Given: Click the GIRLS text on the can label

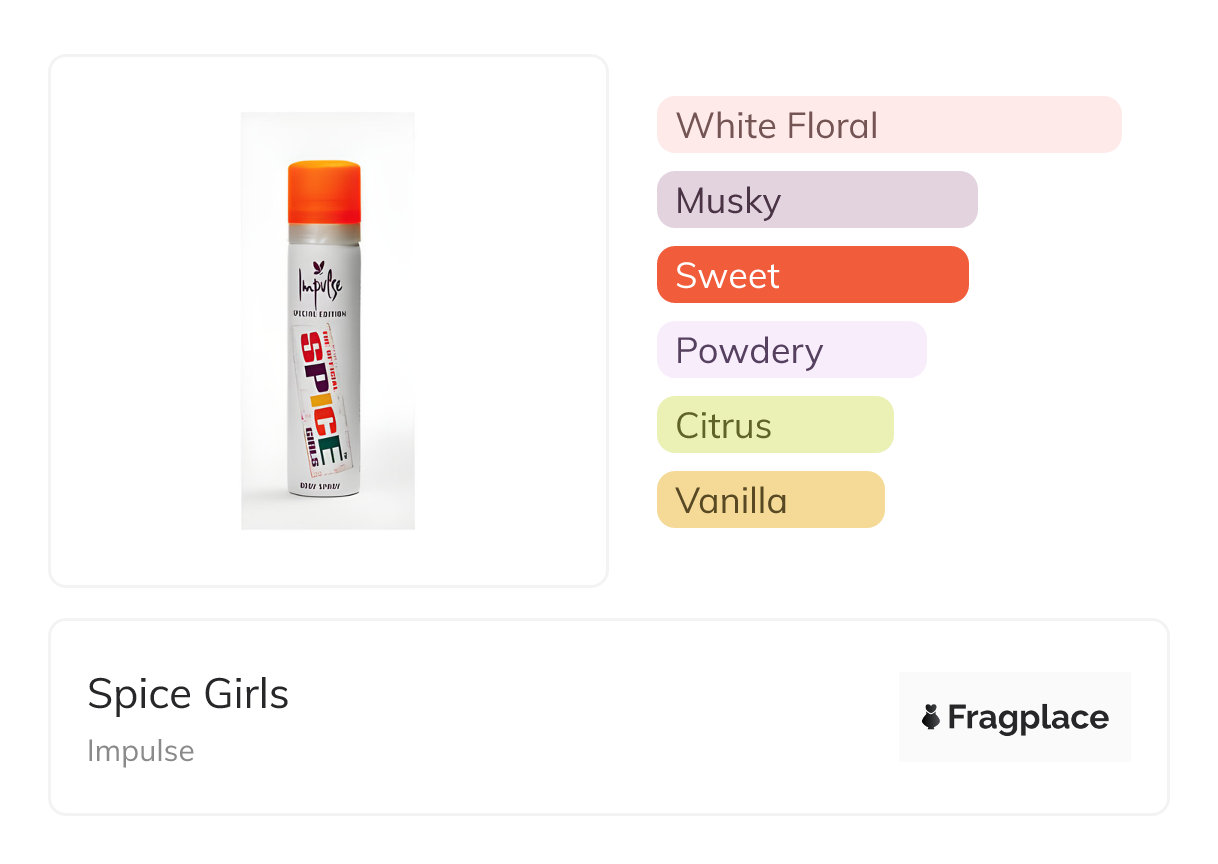Looking at the screenshot, I should click(311, 441).
